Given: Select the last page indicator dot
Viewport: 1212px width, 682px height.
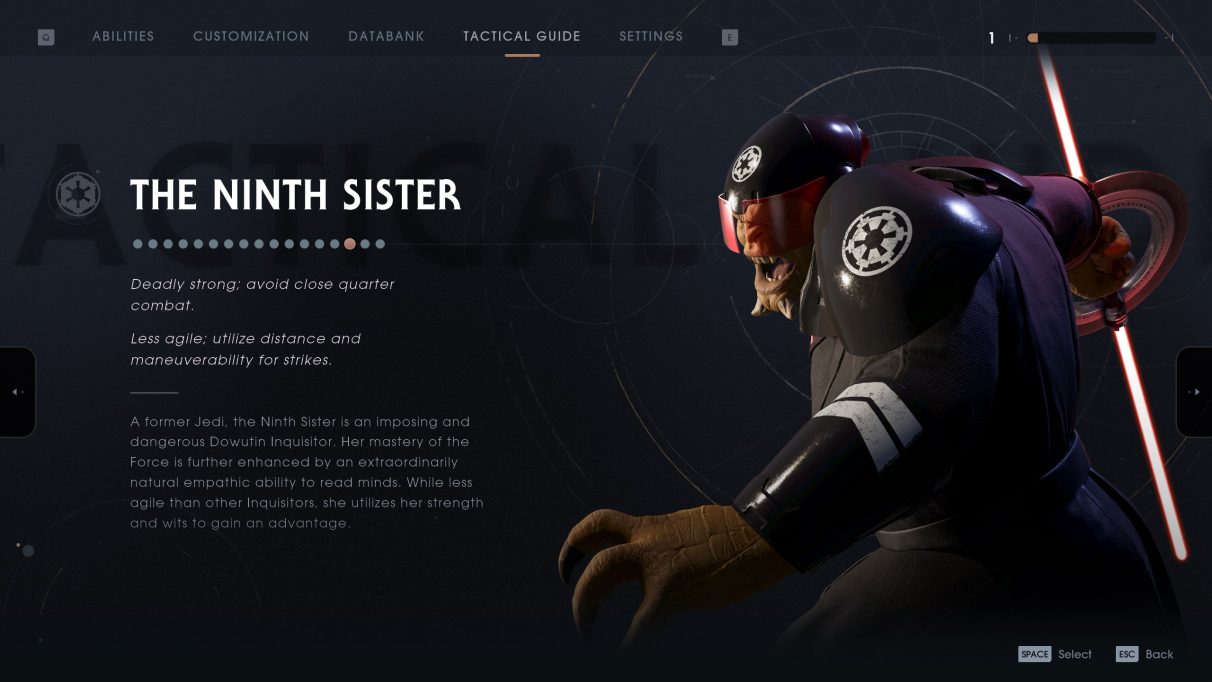Looking at the screenshot, I should [x=380, y=243].
